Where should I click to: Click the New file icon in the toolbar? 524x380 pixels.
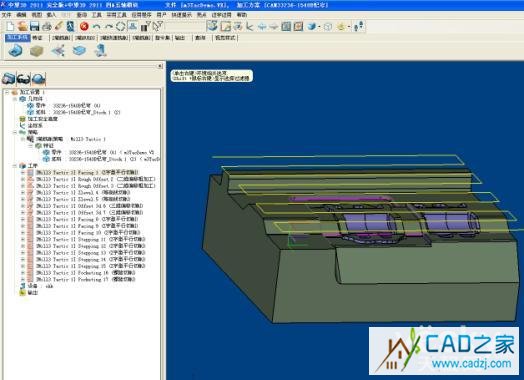(10, 26)
